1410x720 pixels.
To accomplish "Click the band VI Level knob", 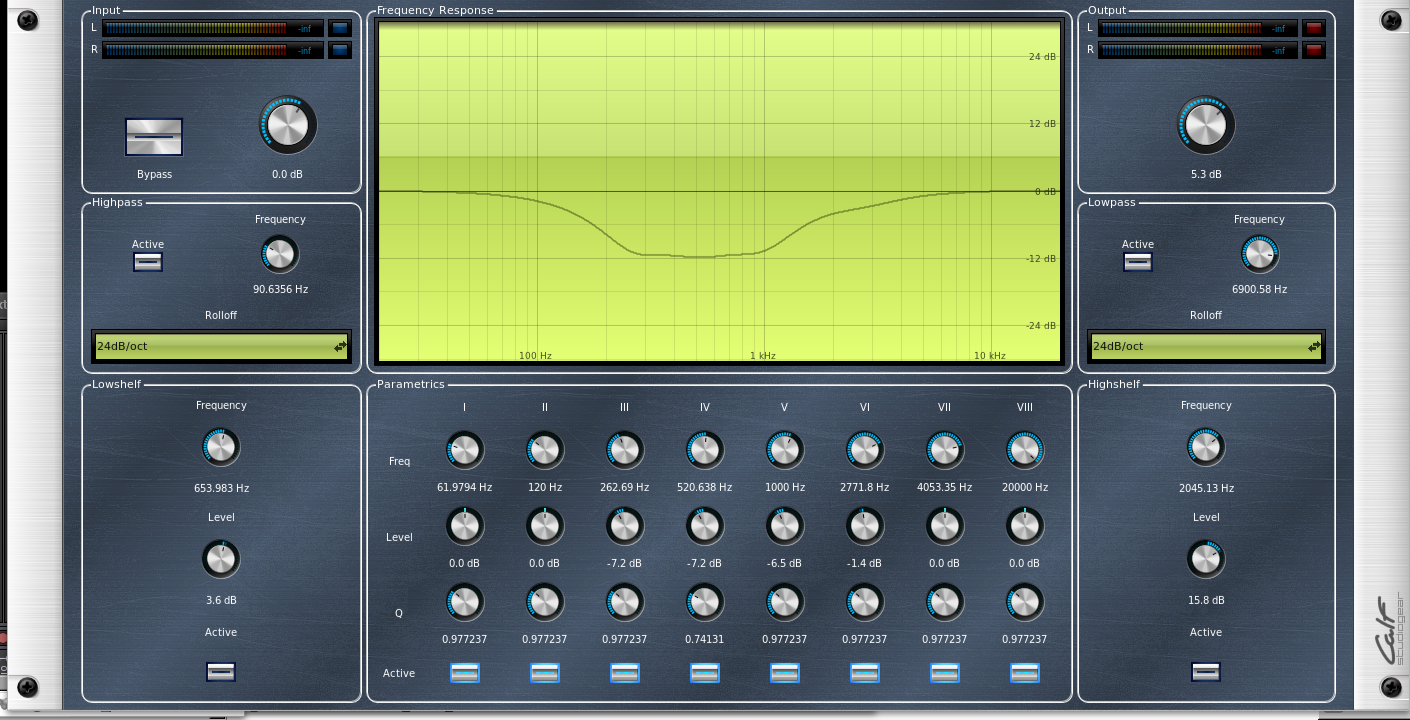I will click(x=865, y=526).
